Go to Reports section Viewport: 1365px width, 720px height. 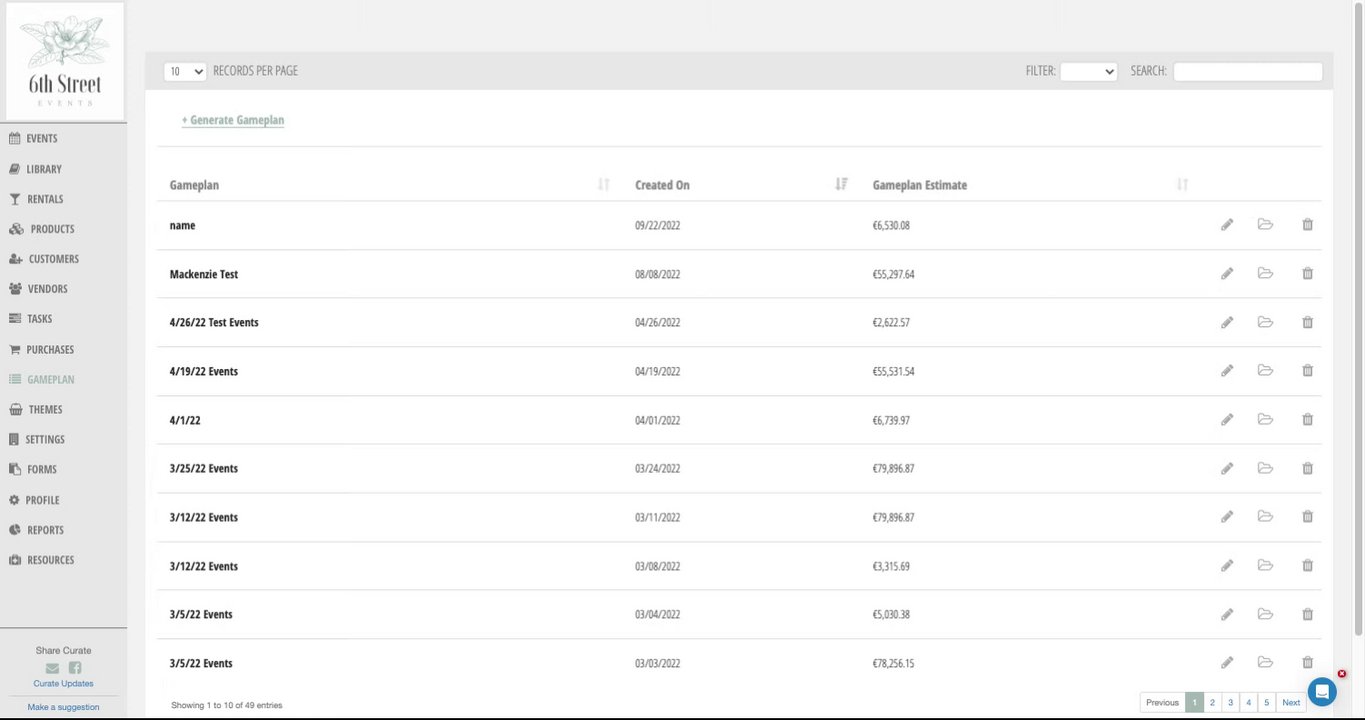(45, 530)
